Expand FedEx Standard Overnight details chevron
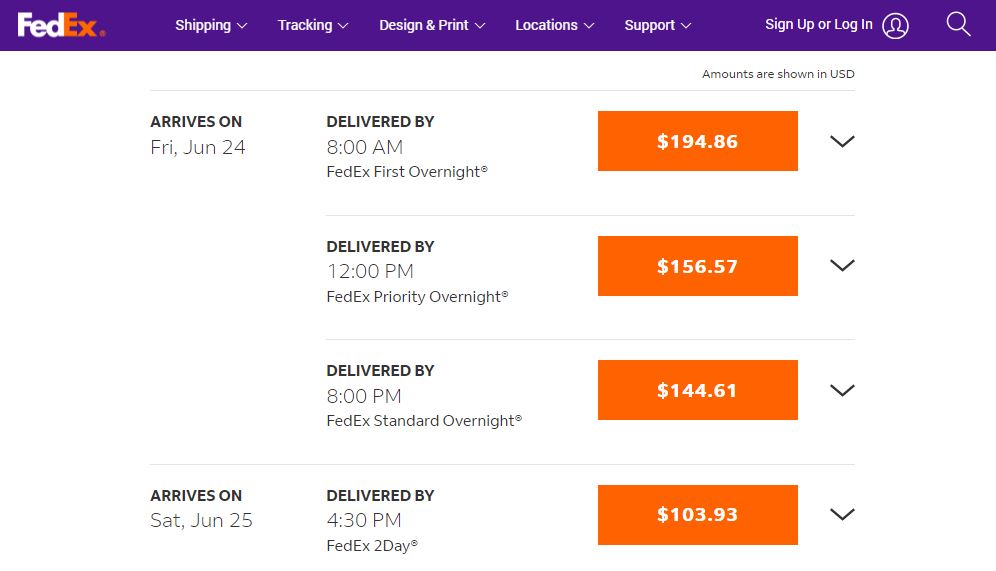The width and height of the screenshot is (996, 571). click(x=842, y=390)
